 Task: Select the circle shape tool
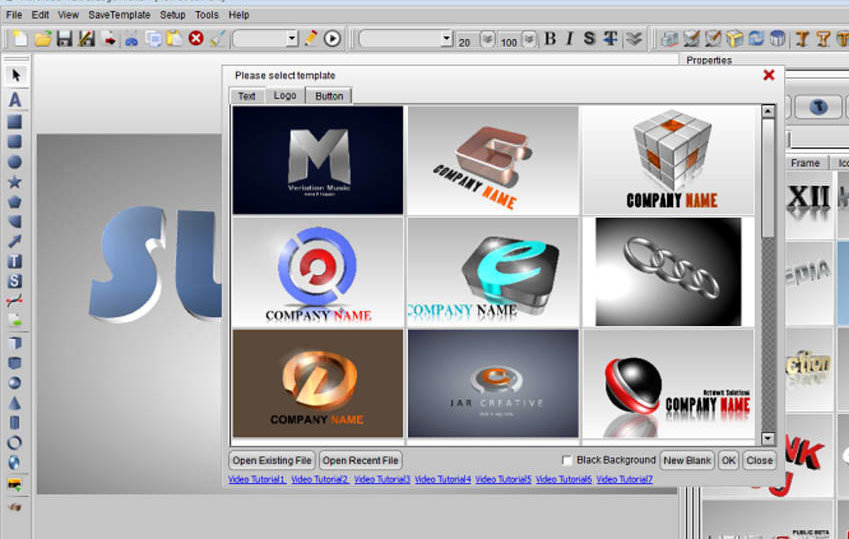coord(15,161)
